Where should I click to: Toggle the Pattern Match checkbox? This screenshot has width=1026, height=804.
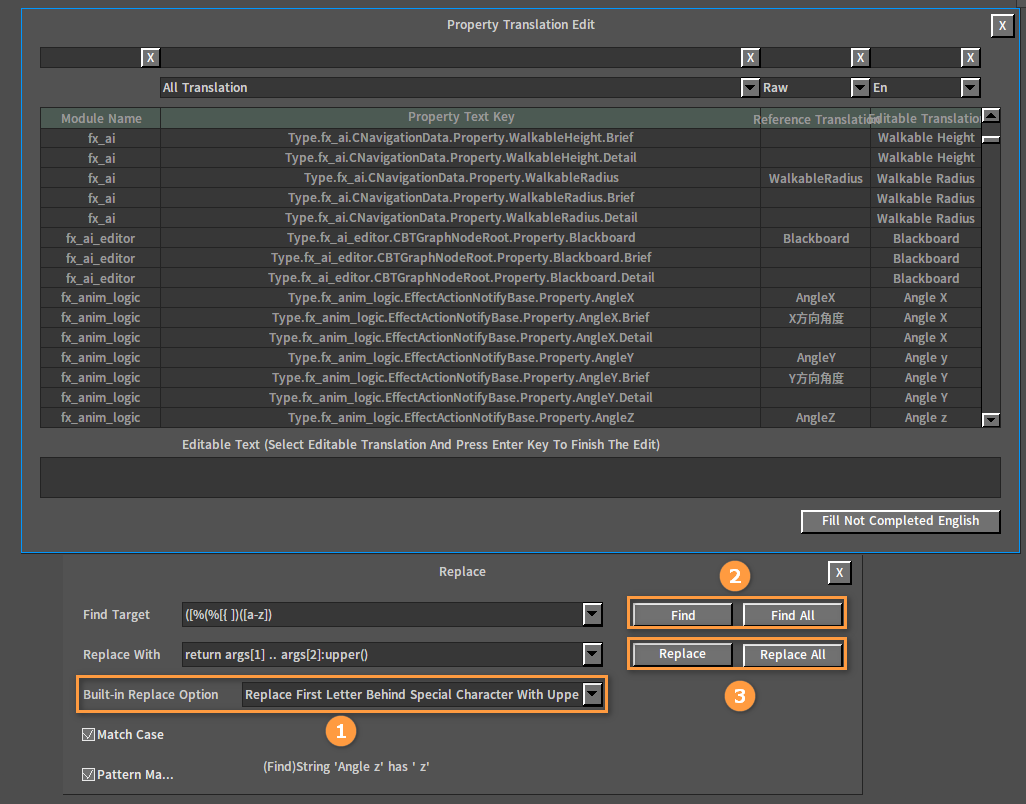88,775
